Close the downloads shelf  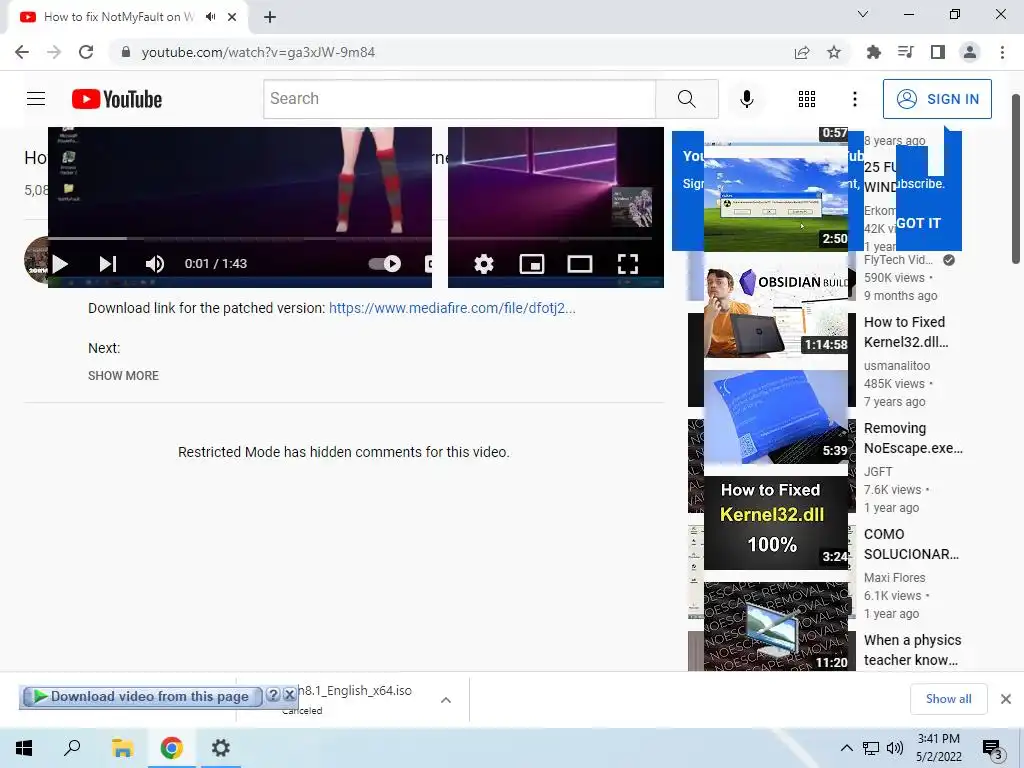(1006, 699)
